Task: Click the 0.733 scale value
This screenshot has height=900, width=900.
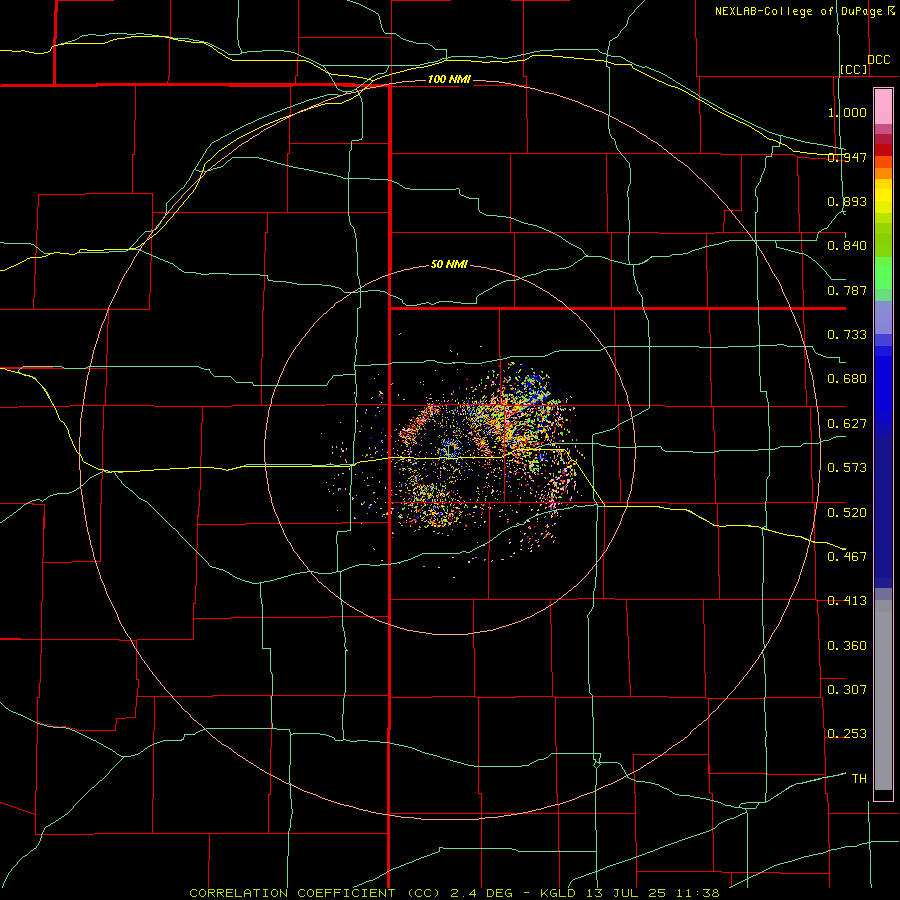Action: click(x=847, y=335)
